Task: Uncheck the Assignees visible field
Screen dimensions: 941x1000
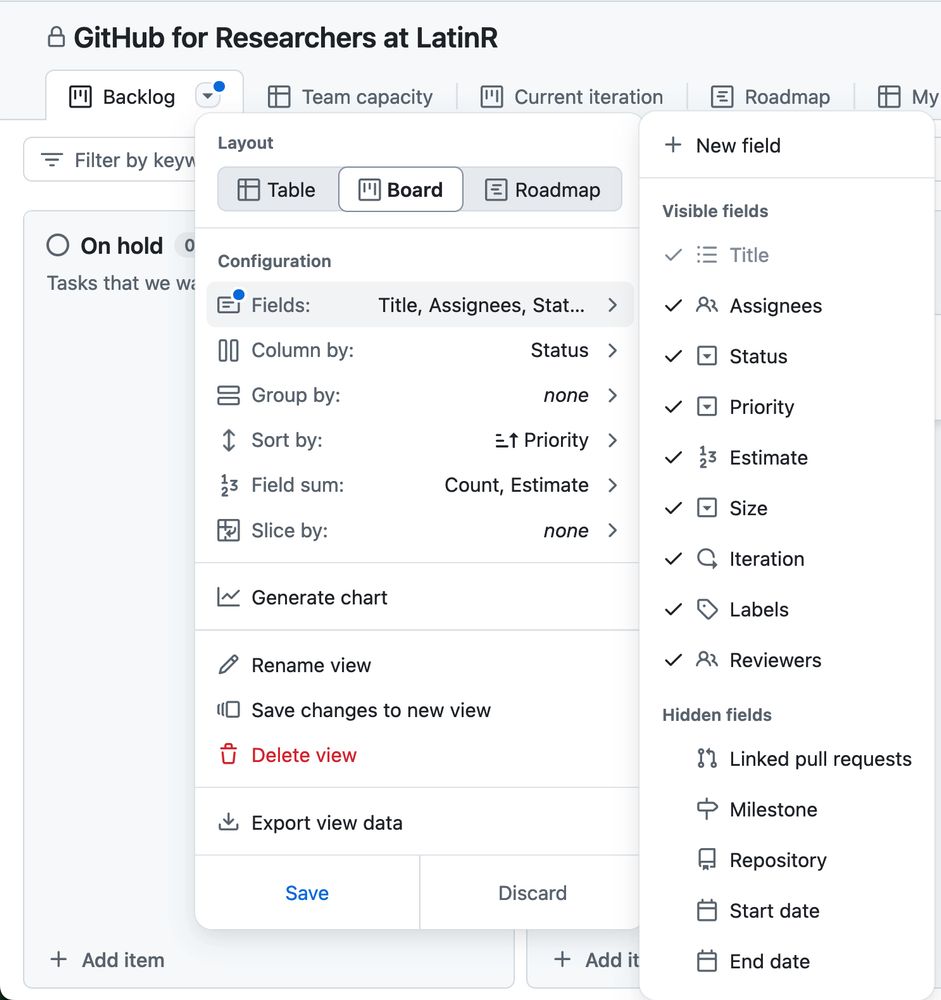Action: [x=673, y=305]
